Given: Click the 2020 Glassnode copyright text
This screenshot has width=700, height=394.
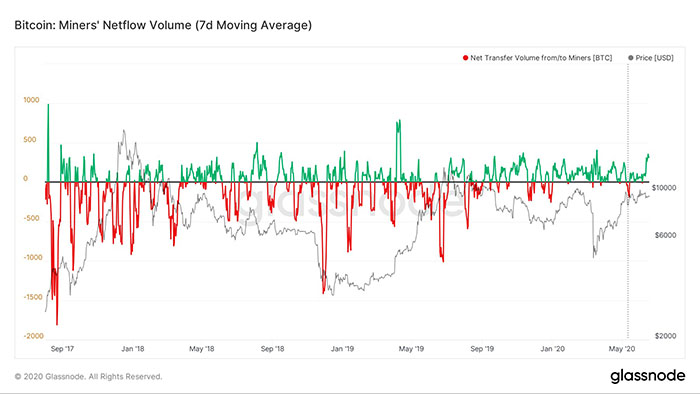Looking at the screenshot, I should (x=88, y=377).
